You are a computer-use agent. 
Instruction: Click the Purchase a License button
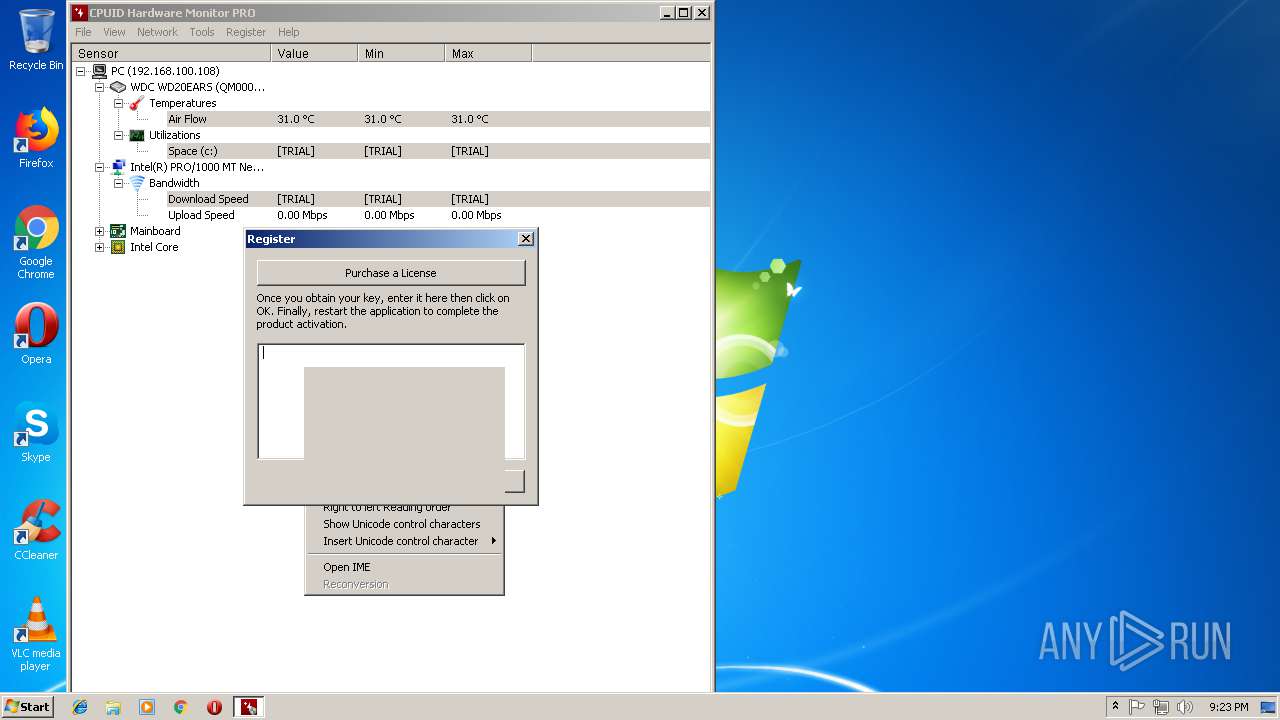coord(391,273)
